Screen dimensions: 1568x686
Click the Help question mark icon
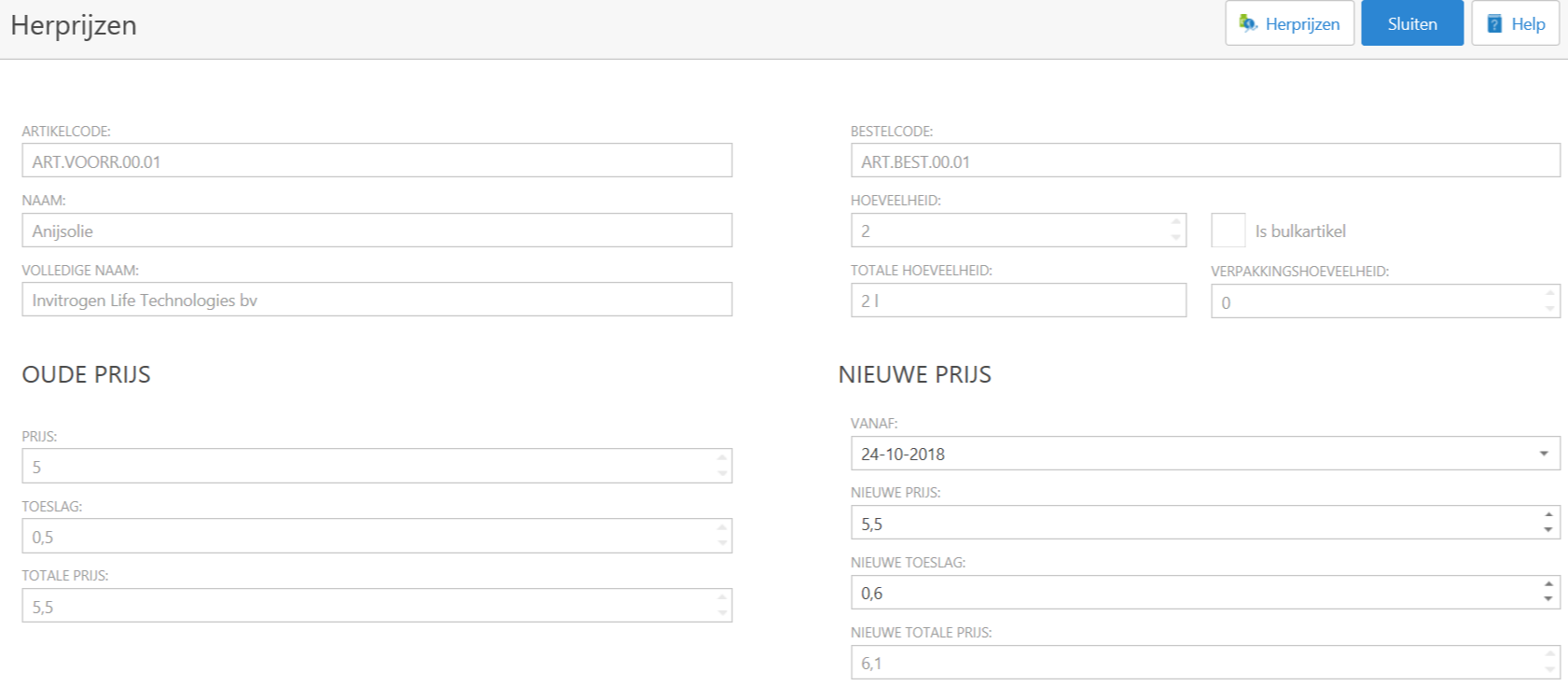pyautogui.click(x=1494, y=24)
